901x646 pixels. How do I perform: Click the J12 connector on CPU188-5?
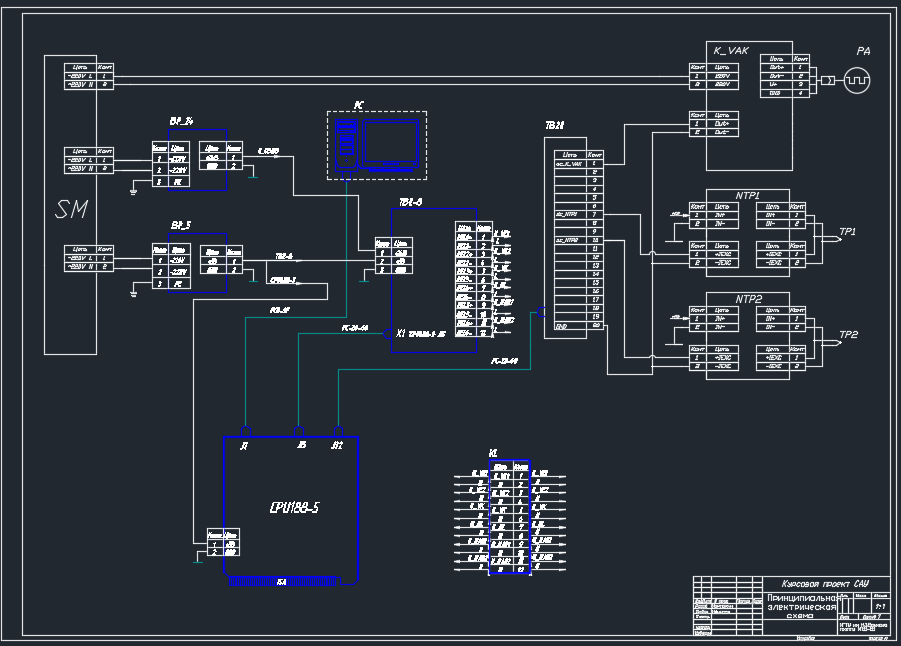coord(338,431)
